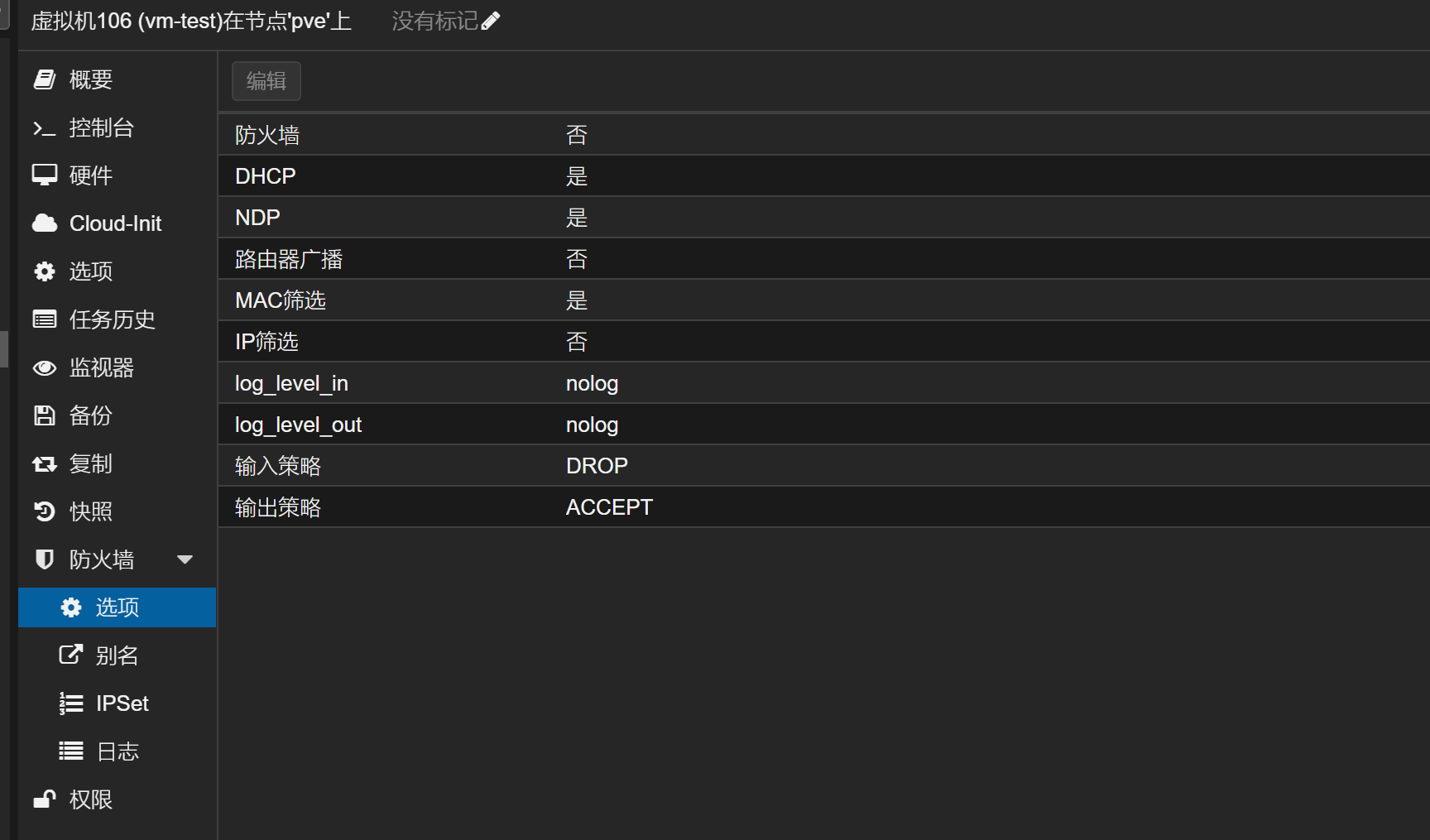The width and height of the screenshot is (1430, 840).
Task: Select the log_level_out row
Action: coord(824,424)
